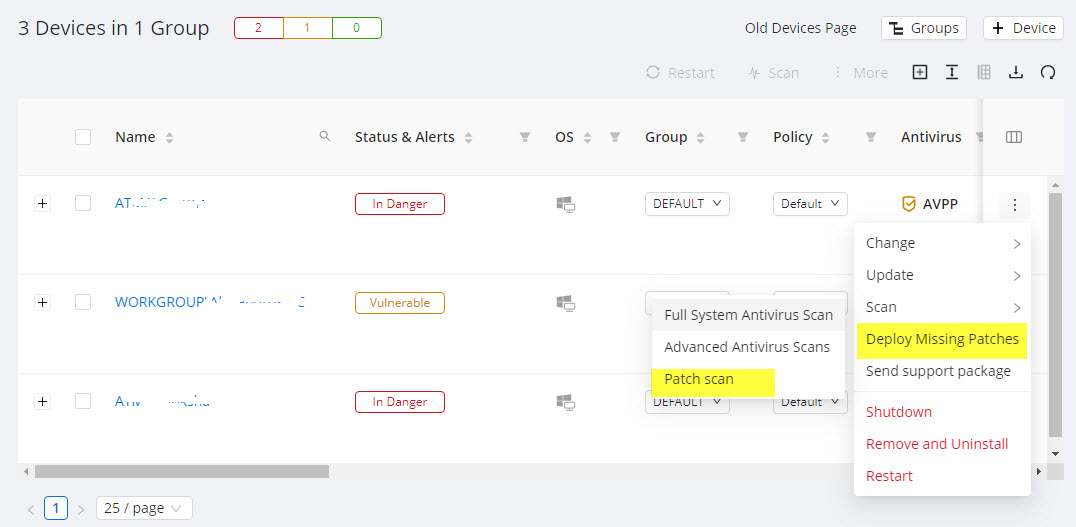Viewport: 1076px width, 527px height.
Task: Filter the OS column
Action: [x=615, y=137]
